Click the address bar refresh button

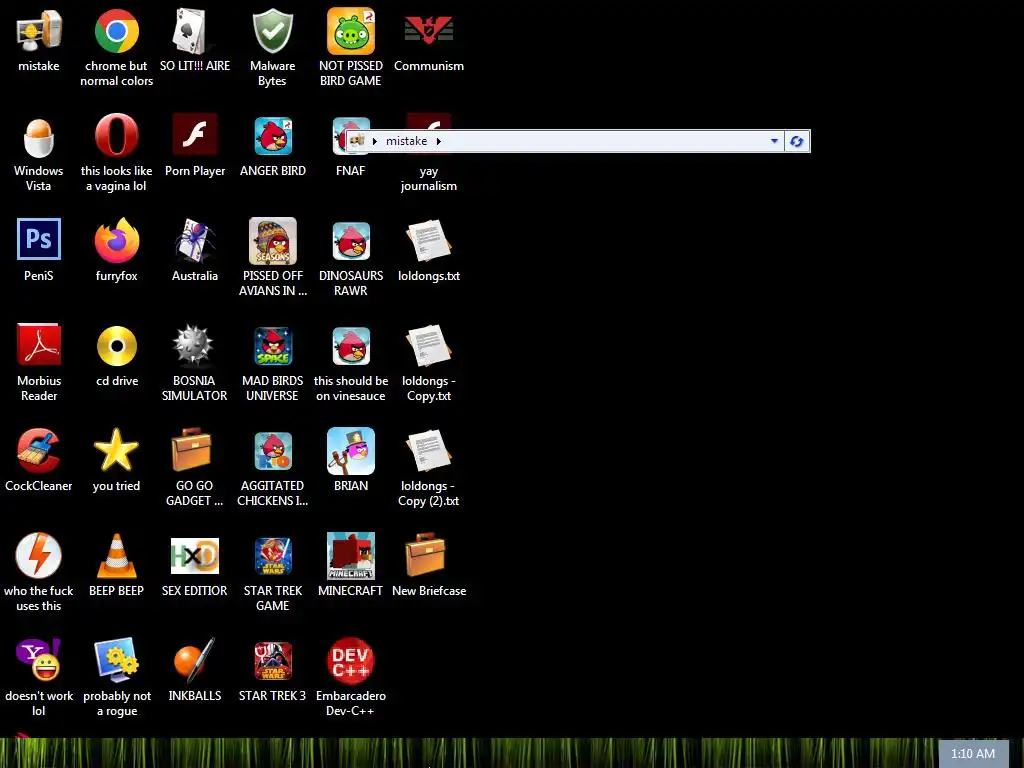point(797,141)
